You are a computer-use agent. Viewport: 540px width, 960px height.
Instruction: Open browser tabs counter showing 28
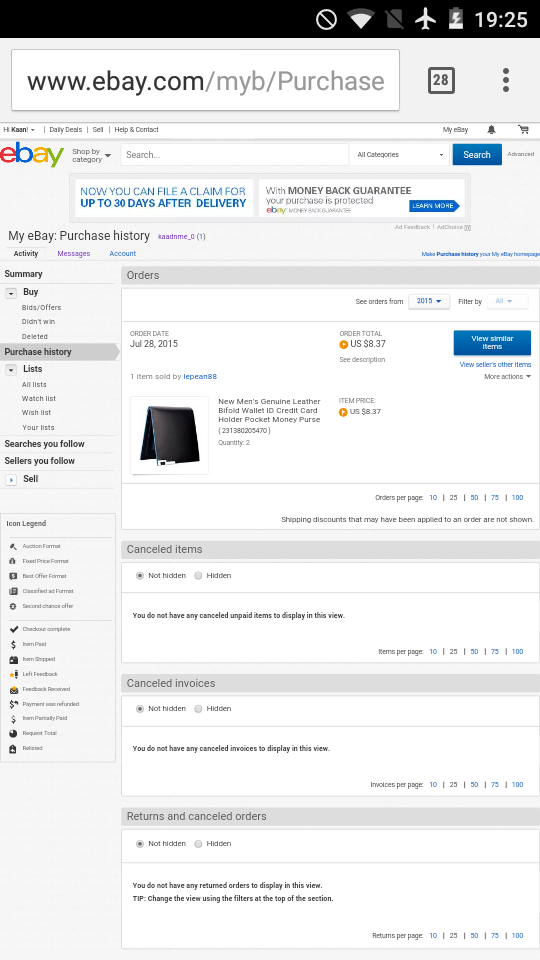(441, 80)
